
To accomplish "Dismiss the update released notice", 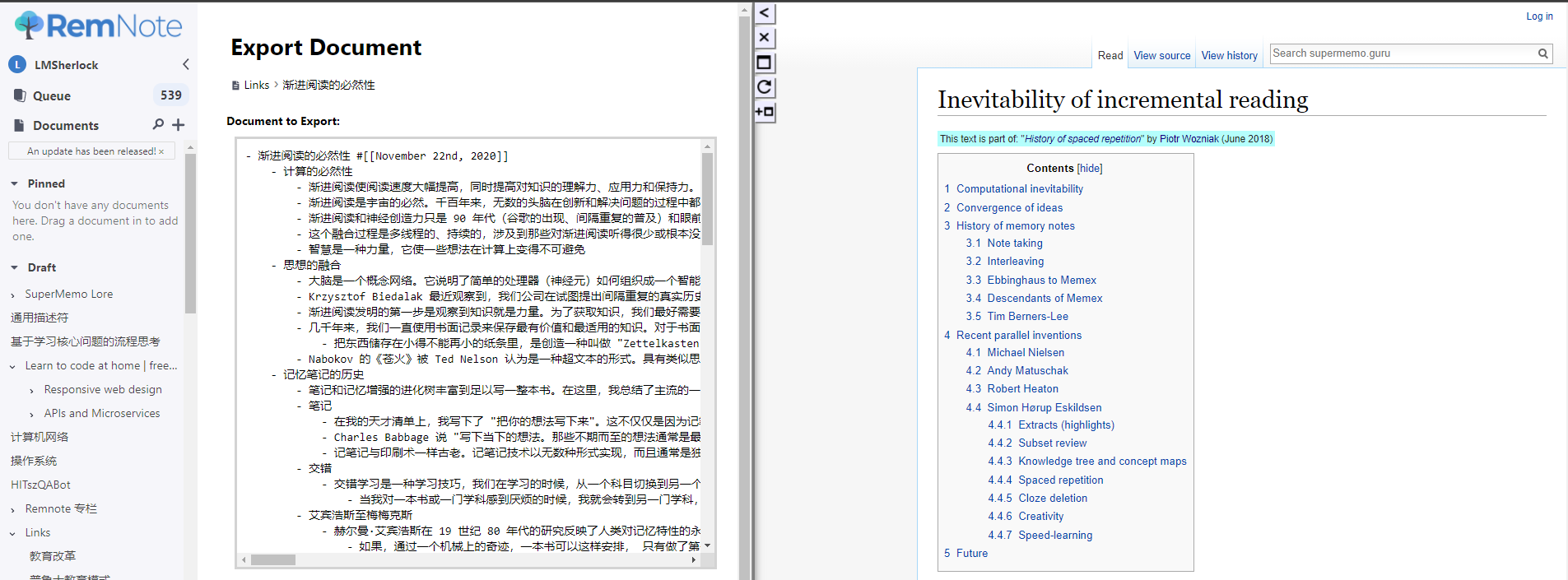I will pyautogui.click(x=161, y=151).
